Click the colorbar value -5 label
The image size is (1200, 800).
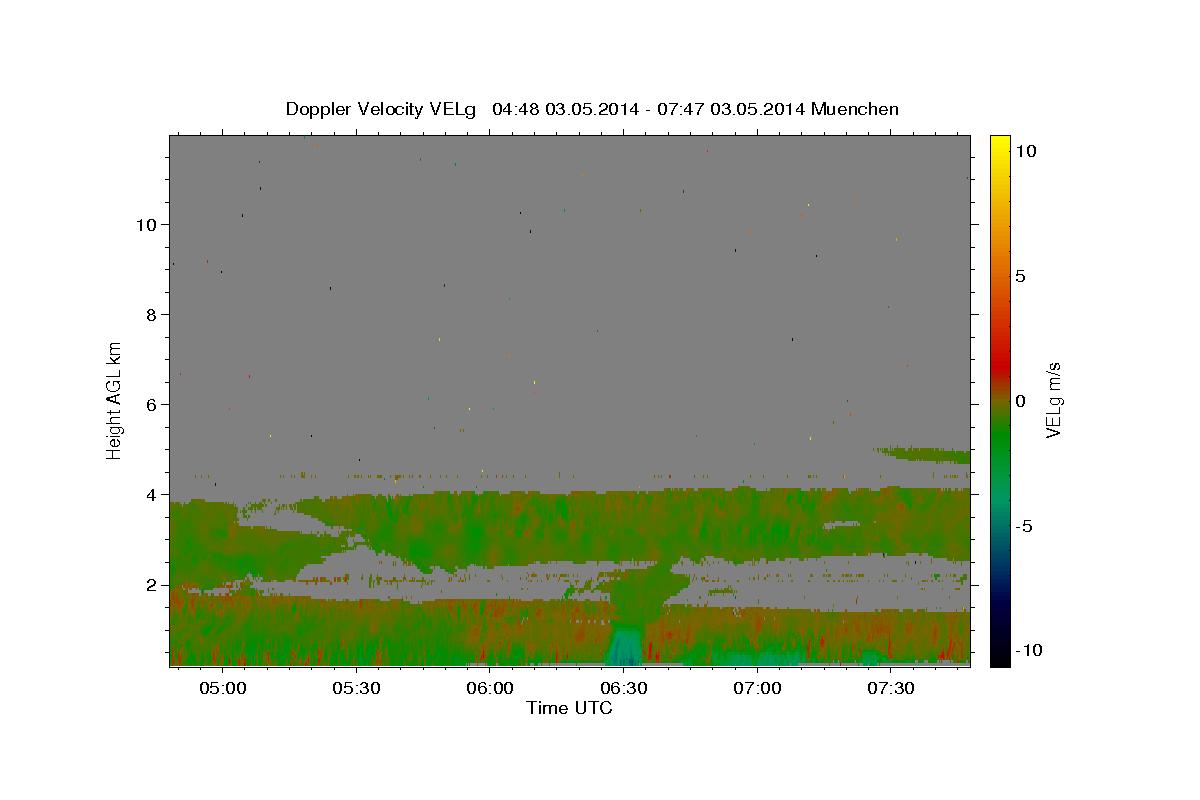[x=1025, y=526]
